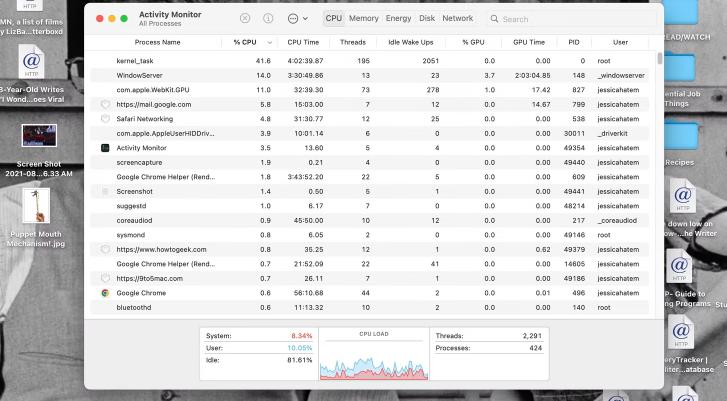Screen dimensions: 727x401
Task: Select the WindowServer process row
Action: tap(370, 75)
